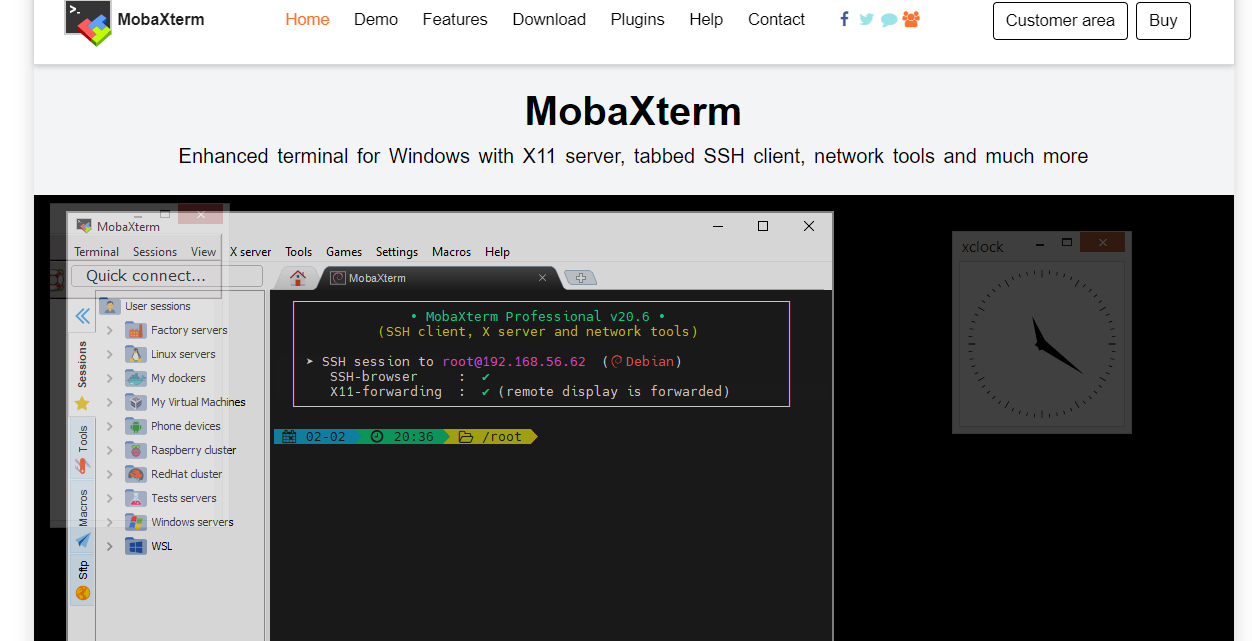Screen dimensions: 1252x641
Task: Click the WSL Windows logo icon
Action: point(136,546)
